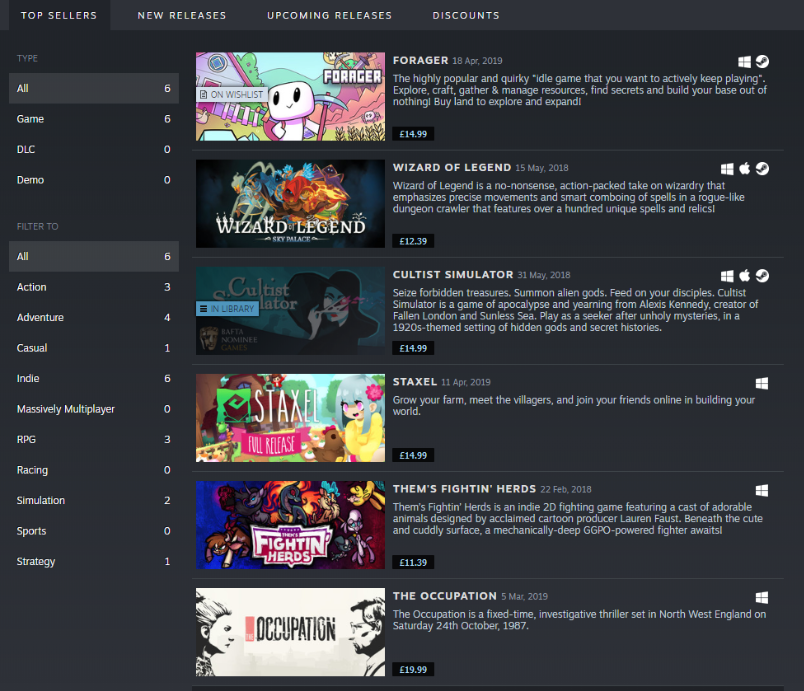Click The Occupation date 5 Mar, 2019
804x691 pixels.
(x=525, y=597)
